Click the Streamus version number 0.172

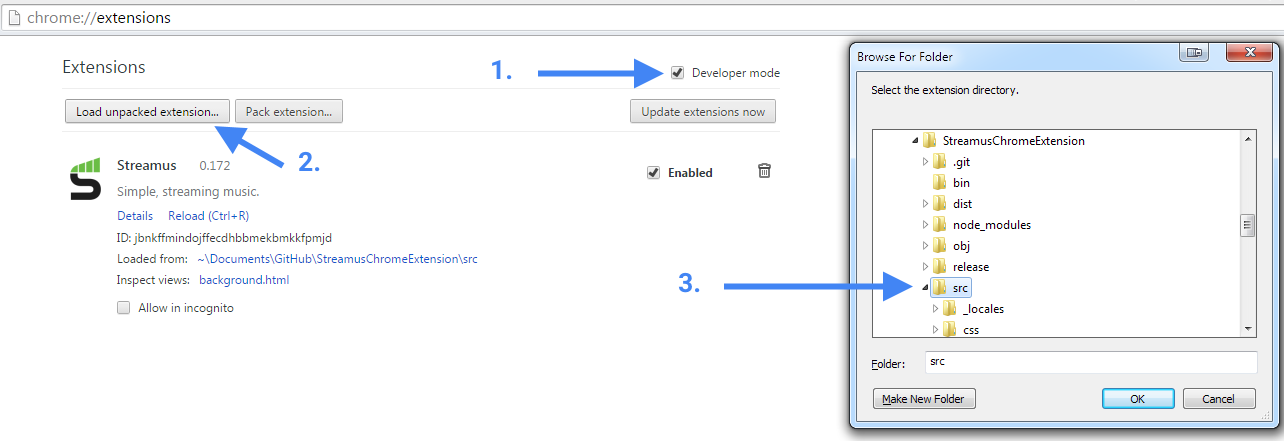[214, 166]
